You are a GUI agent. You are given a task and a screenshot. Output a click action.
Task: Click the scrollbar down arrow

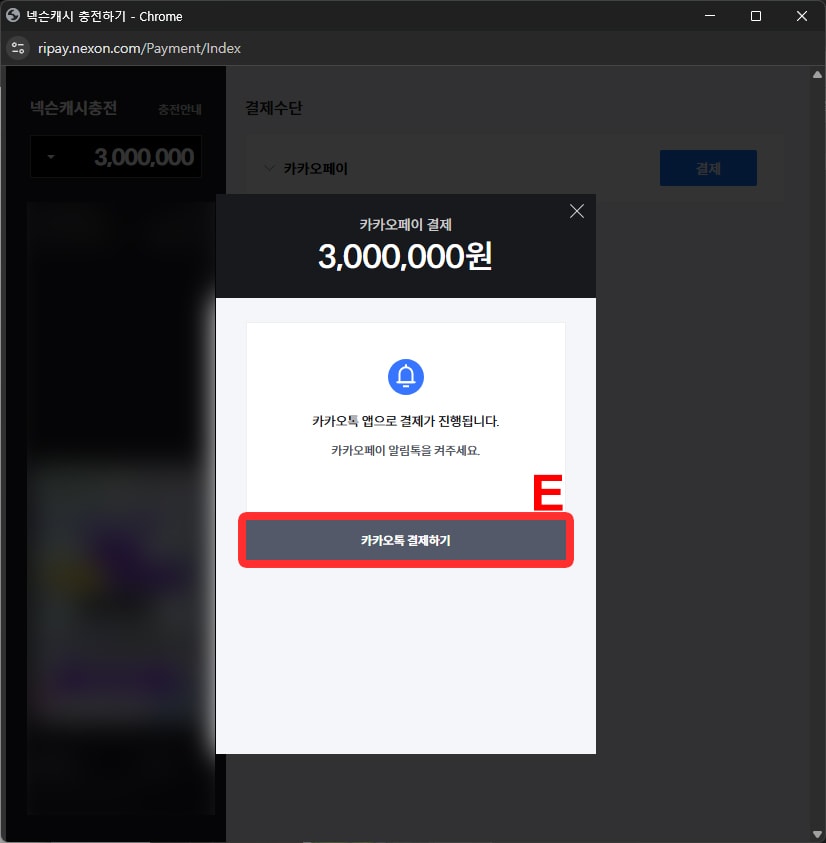point(817,834)
